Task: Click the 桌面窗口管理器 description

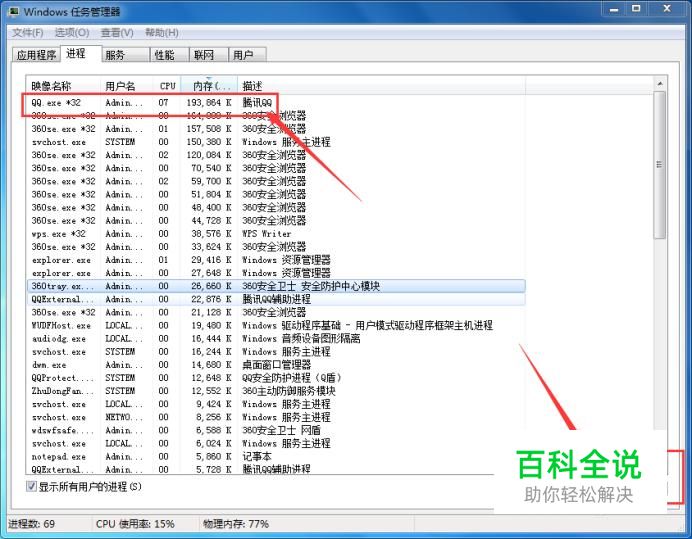Action: tap(276, 365)
